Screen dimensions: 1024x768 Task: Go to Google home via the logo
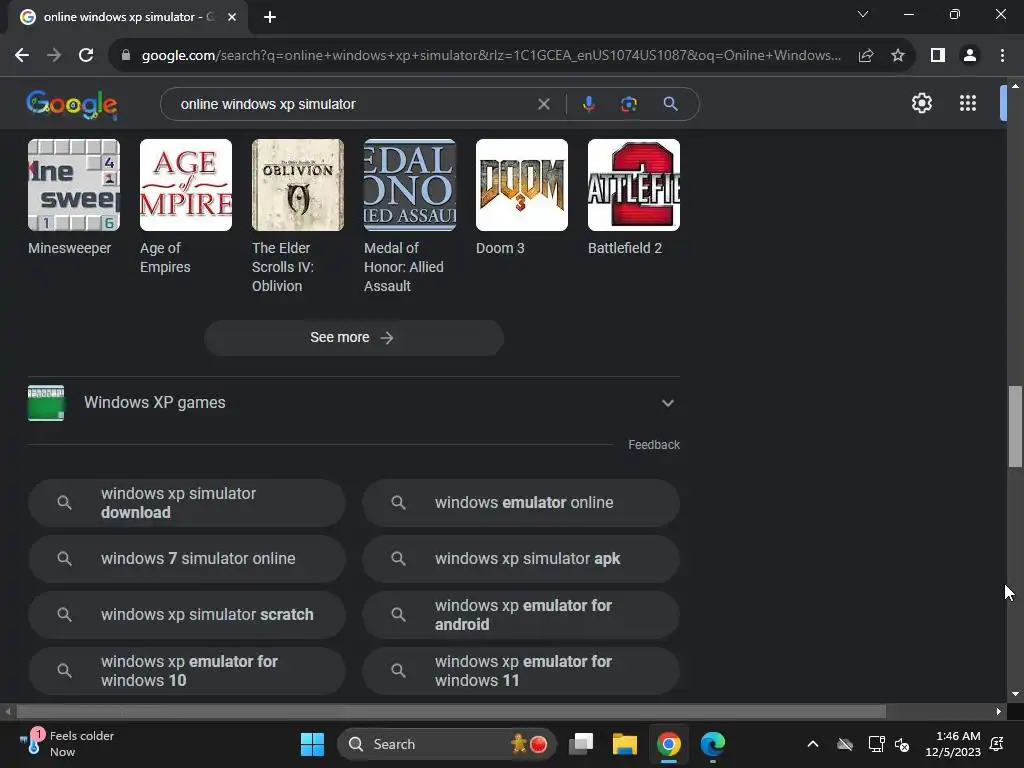(x=72, y=104)
